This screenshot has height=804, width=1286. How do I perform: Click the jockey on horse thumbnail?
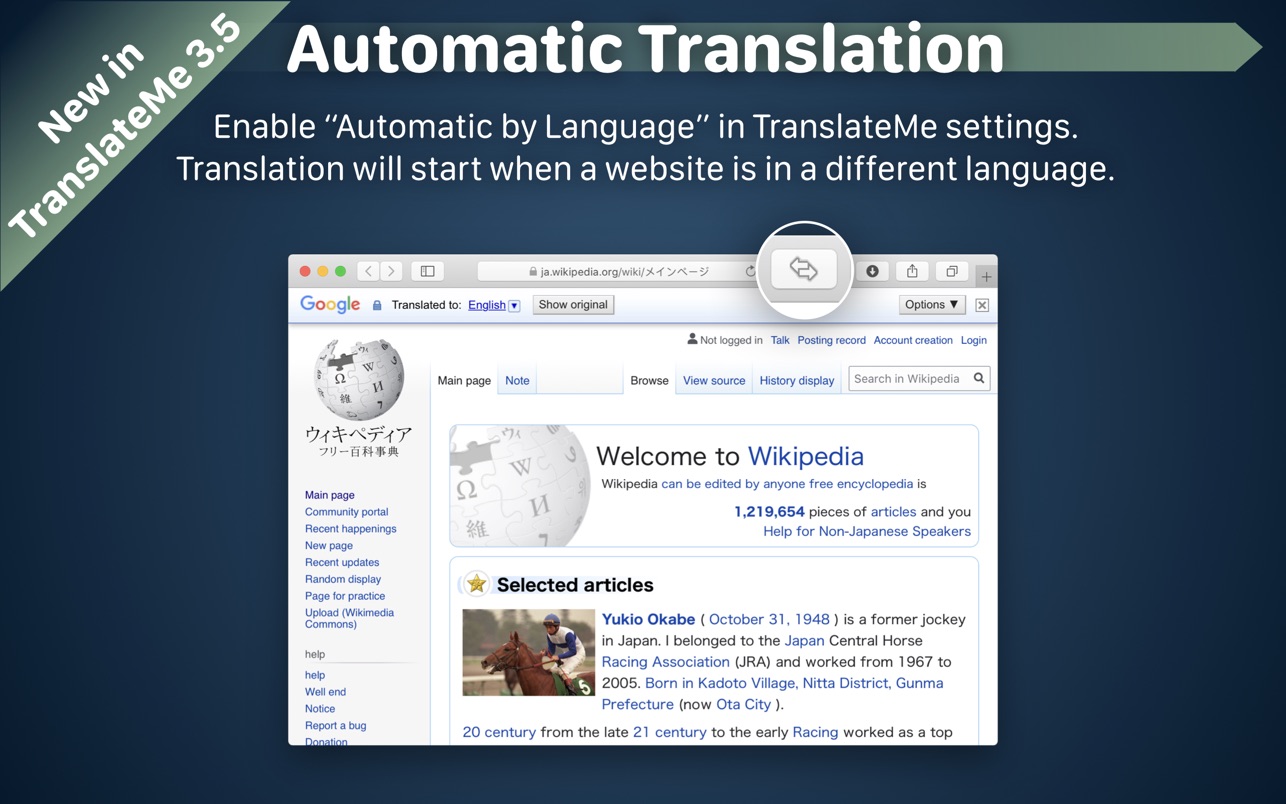tap(529, 652)
